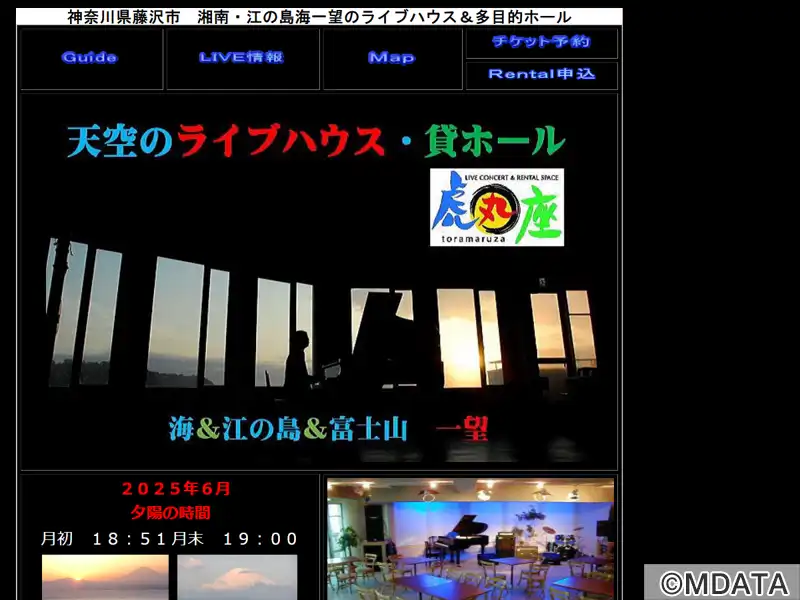This screenshot has height=600, width=800.
Task: Open the pink cloud Mt. Fuji thumbnail
Action: [237, 577]
